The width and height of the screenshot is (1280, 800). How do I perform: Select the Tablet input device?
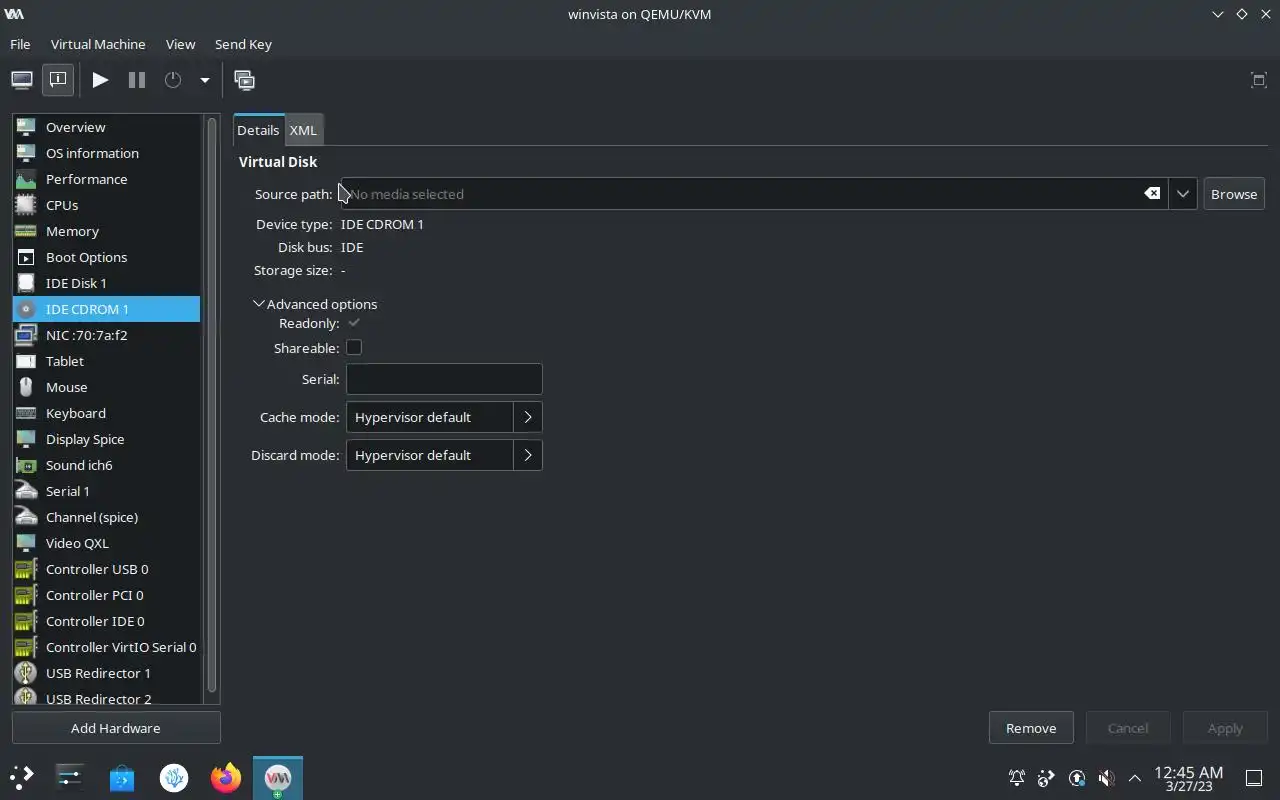tap(106, 361)
